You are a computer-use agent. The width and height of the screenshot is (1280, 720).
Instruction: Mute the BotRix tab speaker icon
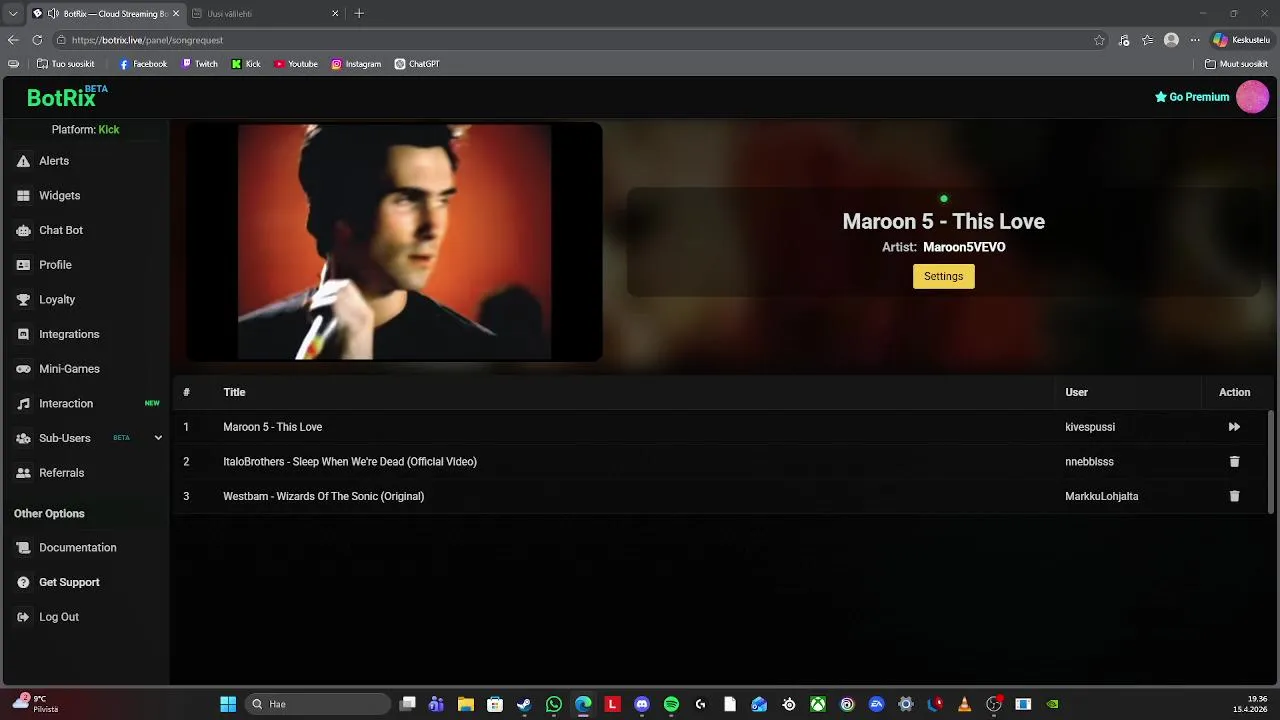[53, 14]
